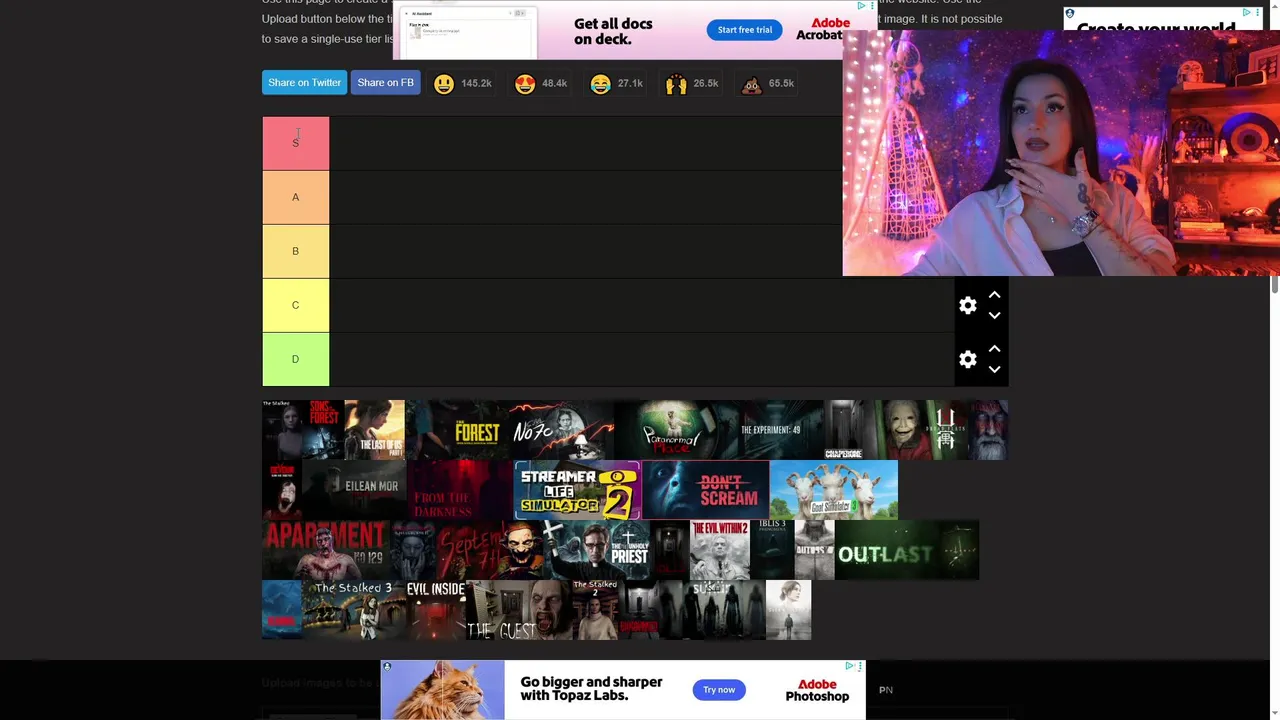This screenshot has height=720, width=1280.
Task: Share tier list on FB
Action: tap(385, 83)
